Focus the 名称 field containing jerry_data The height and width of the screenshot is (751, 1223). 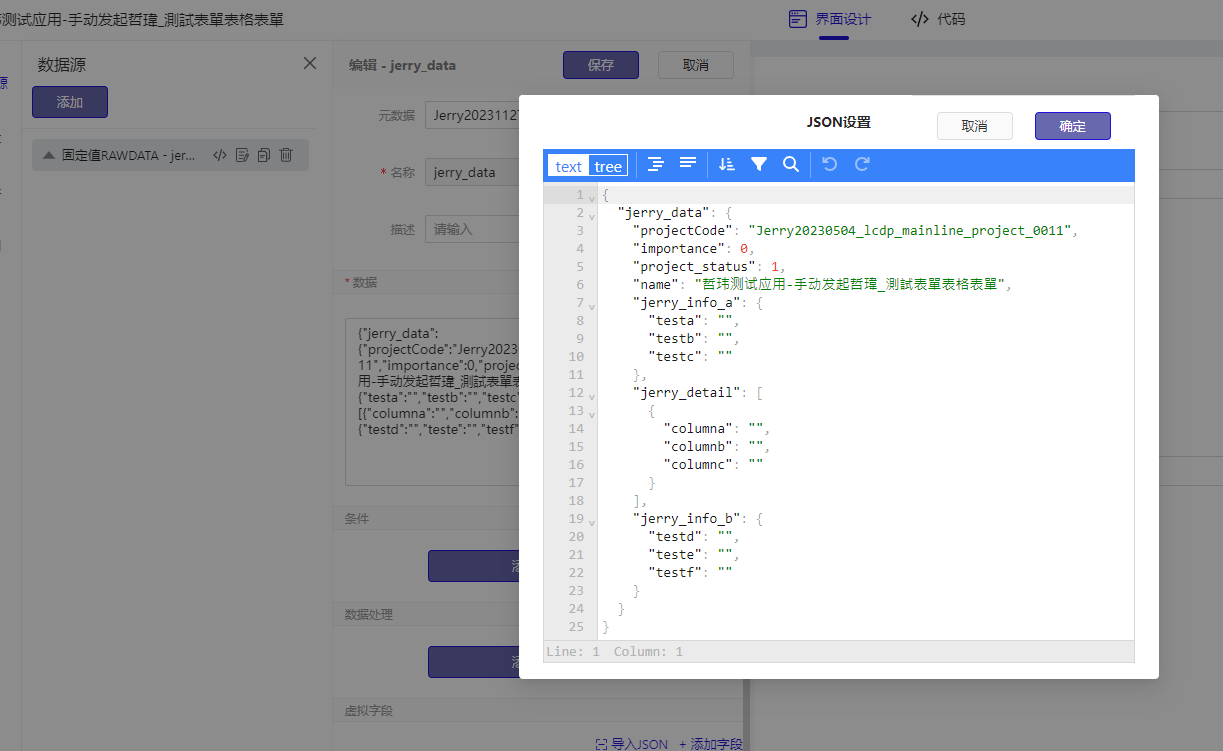pyautogui.click(x=472, y=172)
